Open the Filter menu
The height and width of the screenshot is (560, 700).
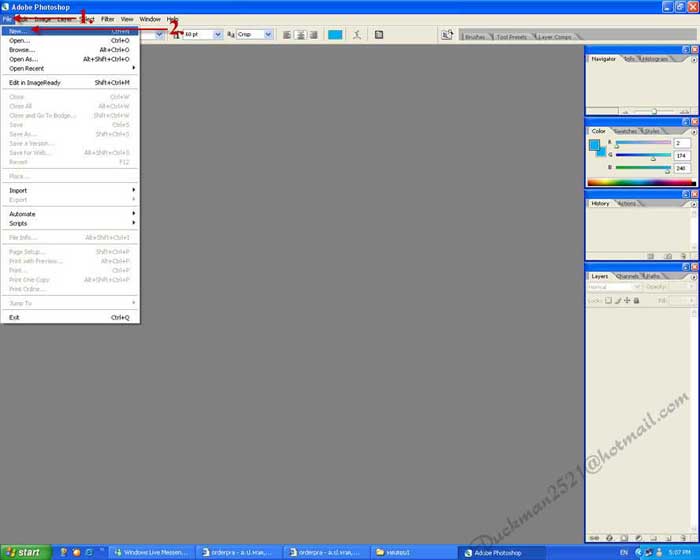coord(108,19)
